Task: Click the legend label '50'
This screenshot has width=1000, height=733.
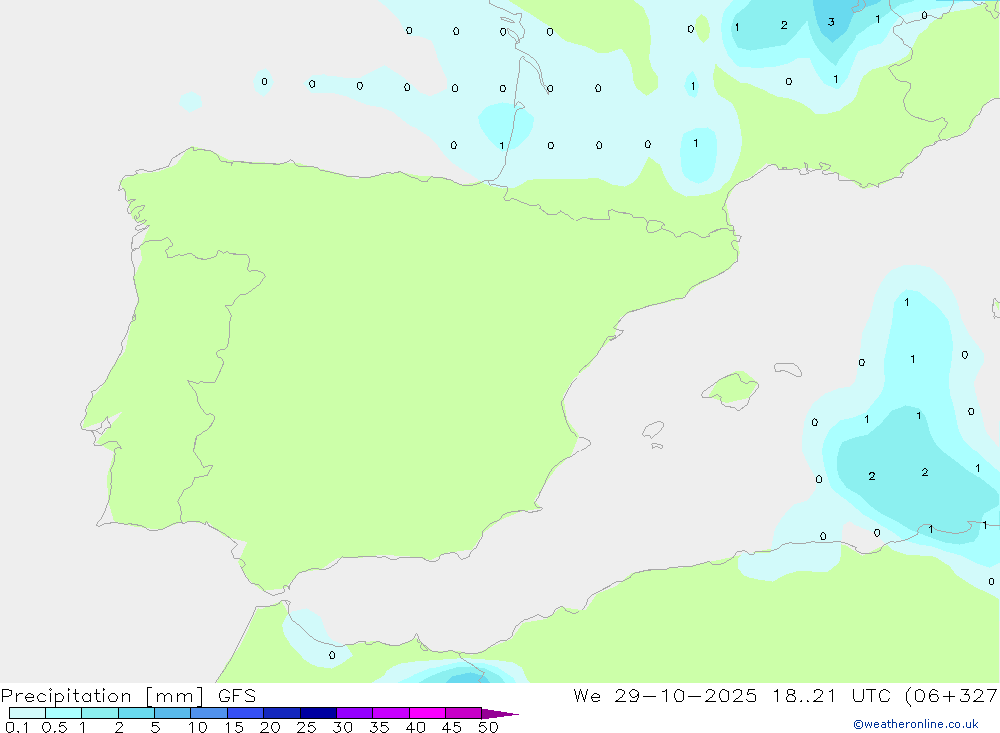Action: (x=489, y=727)
